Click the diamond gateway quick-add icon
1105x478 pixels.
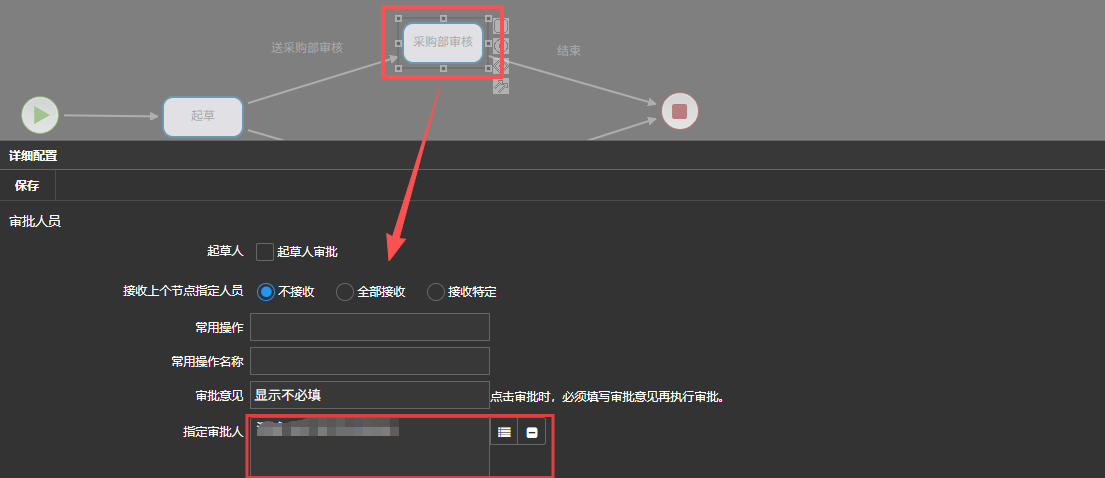[x=501, y=66]
